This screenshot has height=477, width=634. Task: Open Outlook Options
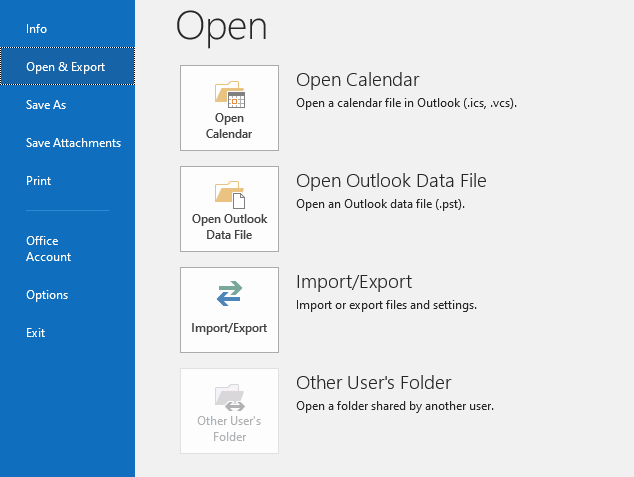(47, 295)
